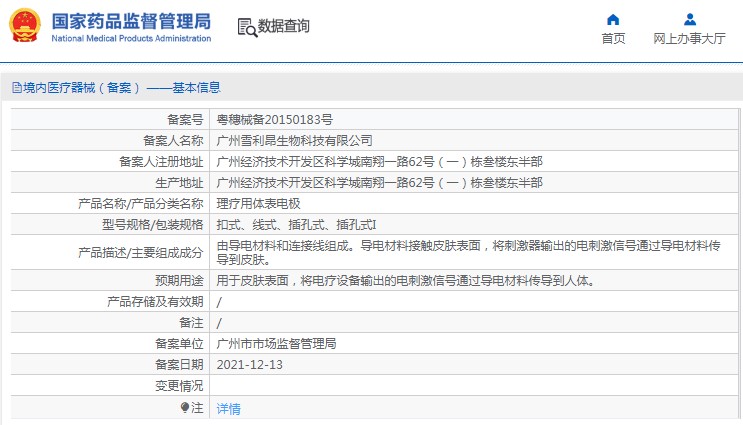The image size is (743, 425).
Task: Click the national emblem logo
Action: point(25,26)
